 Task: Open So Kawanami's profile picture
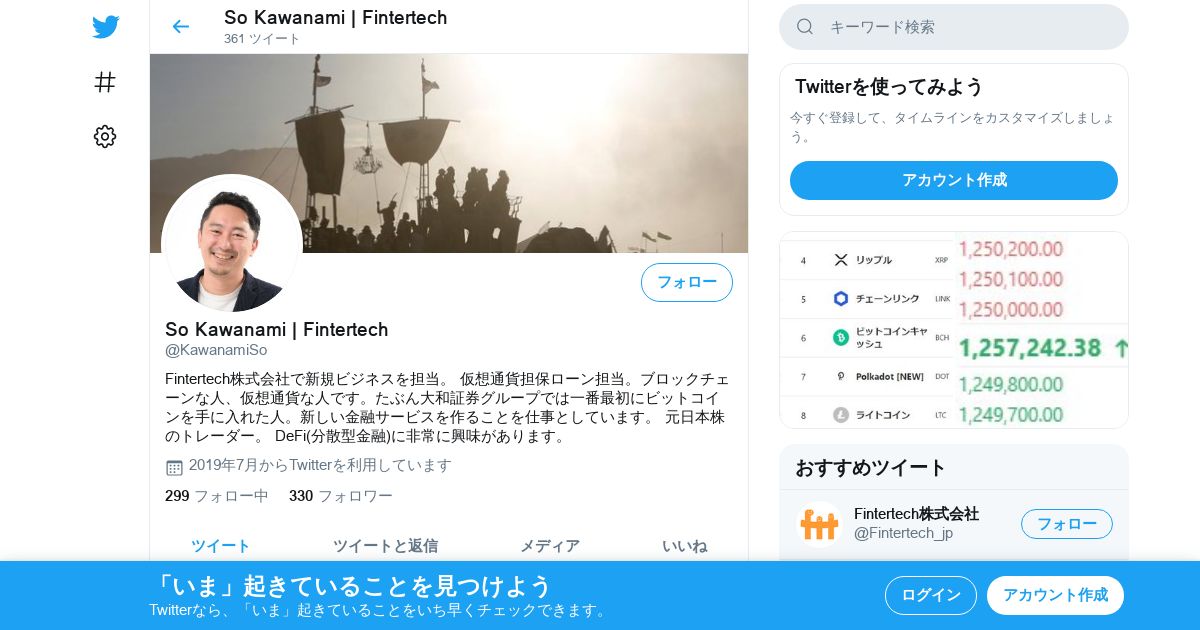coord(232,244)
